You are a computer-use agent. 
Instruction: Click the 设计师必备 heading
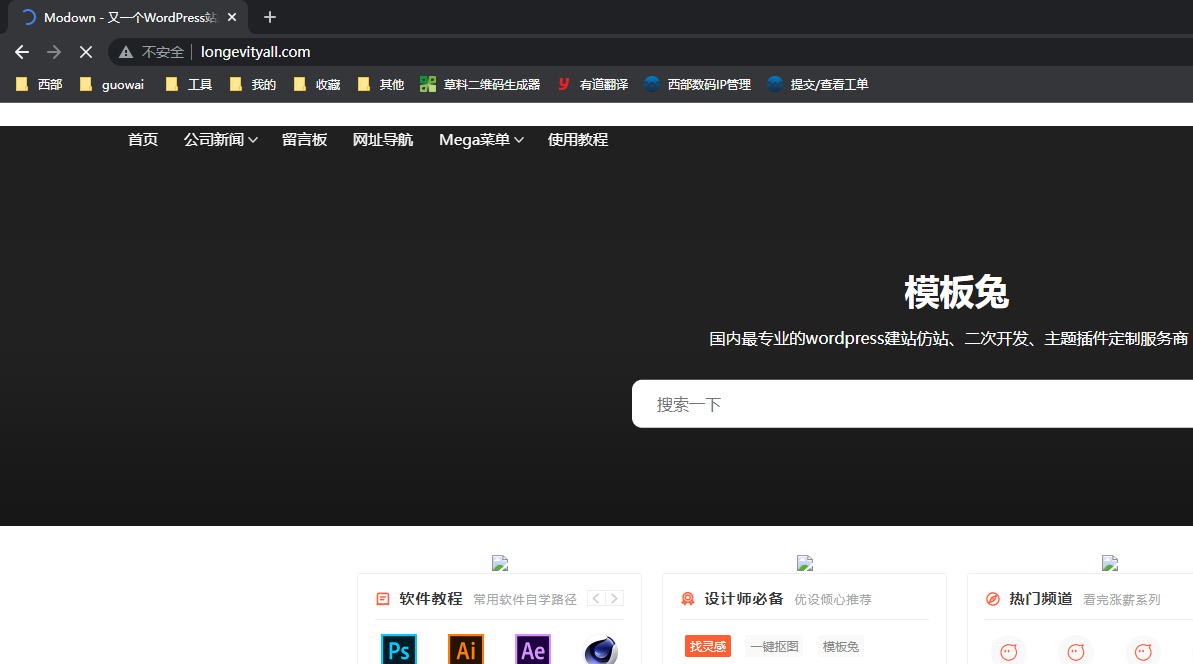(x=743, y=599)
